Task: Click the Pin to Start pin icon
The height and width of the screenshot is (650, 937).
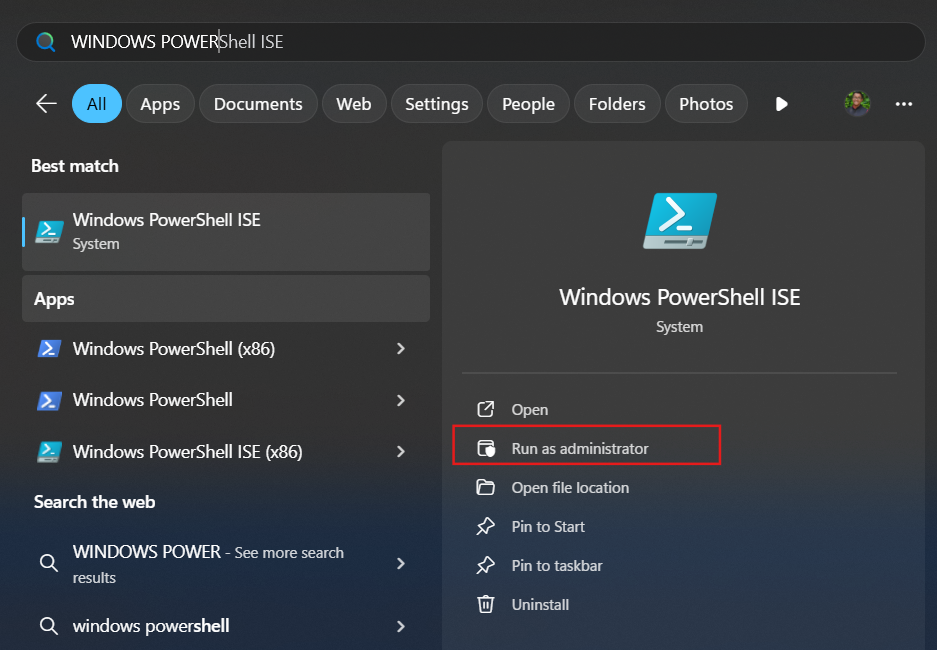Action: (485, 526)
